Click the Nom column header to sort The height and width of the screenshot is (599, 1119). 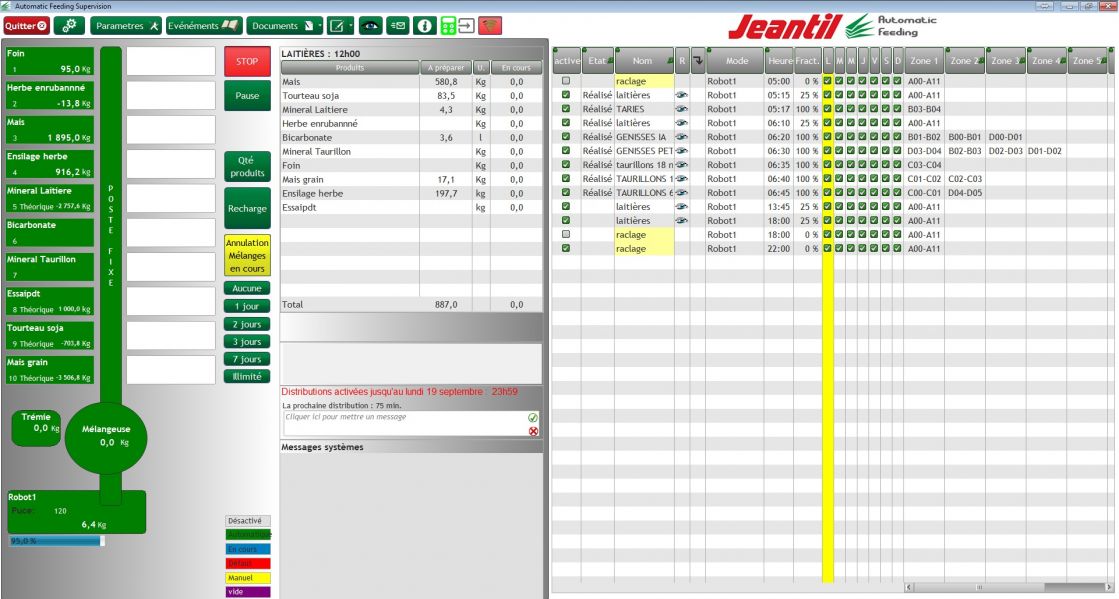[643, 61]
